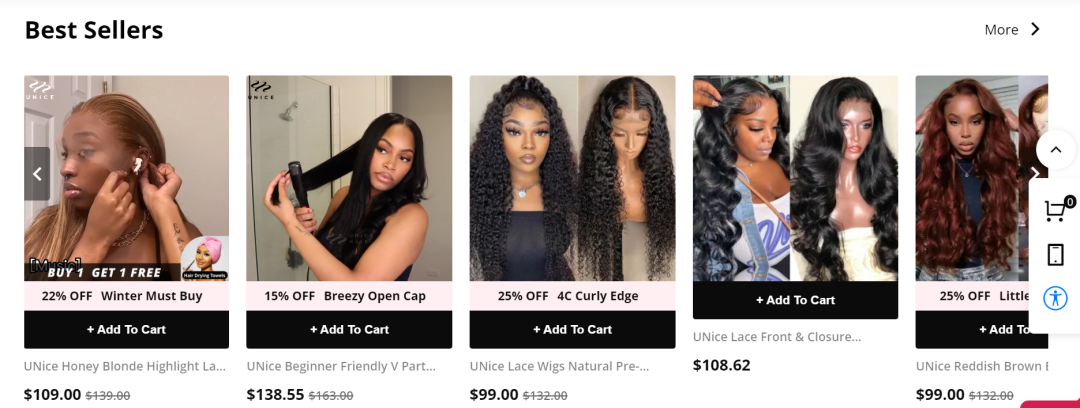Click the carousel next arrow
This screenshot has width=1080, height=408.
(x=1034, y=174)
